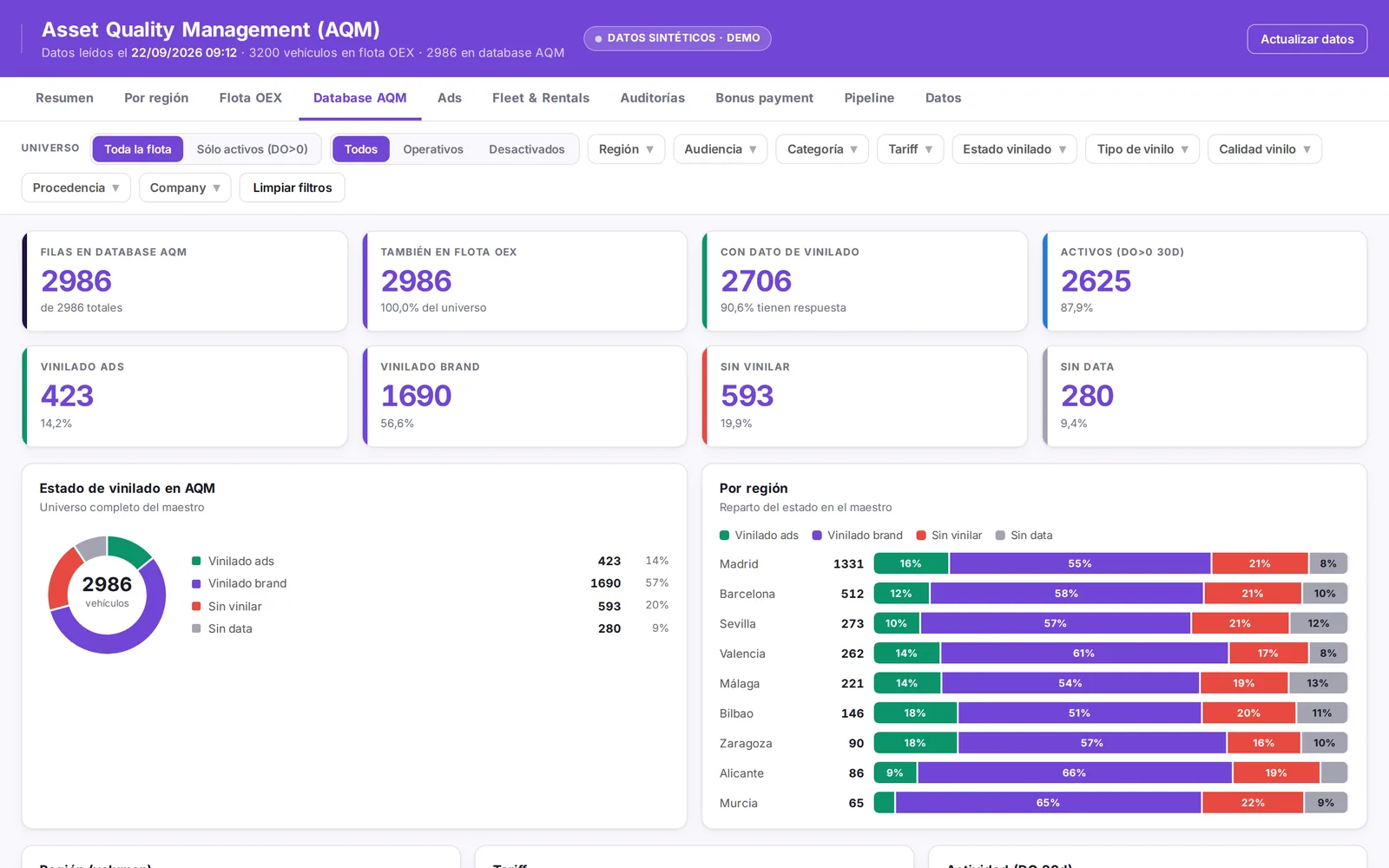
Task: Click Vinilado ads green swatch in donut legend
Action: tap(196, 561)
